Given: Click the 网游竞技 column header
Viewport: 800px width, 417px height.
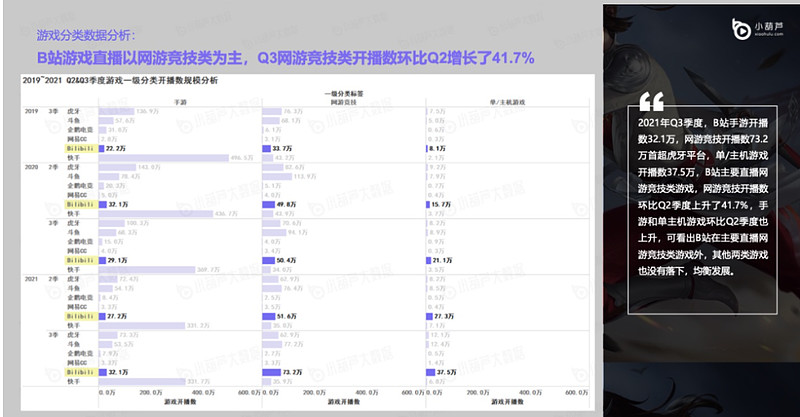Looking at the screenshot, I should (344, 102).
